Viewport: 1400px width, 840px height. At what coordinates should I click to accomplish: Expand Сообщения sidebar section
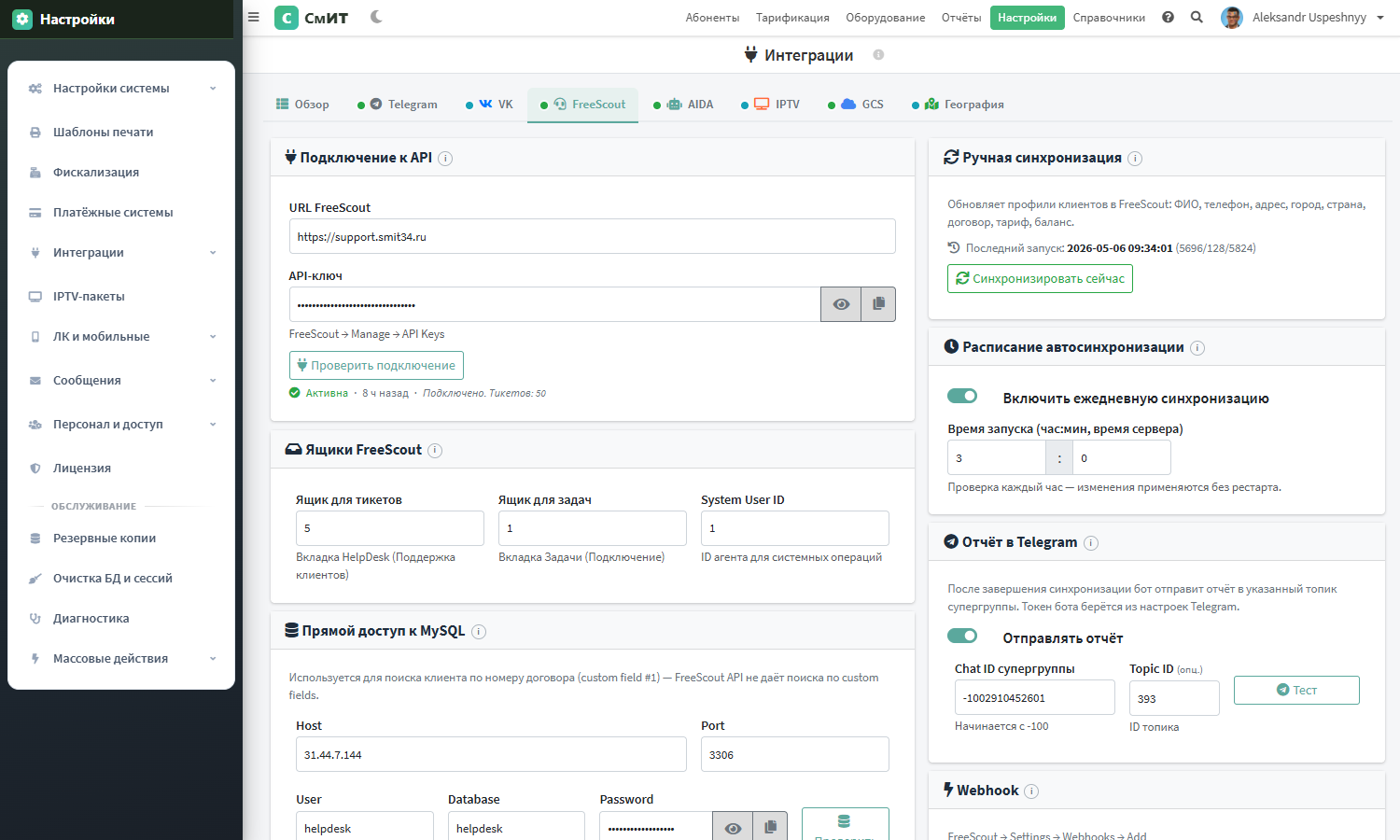point(121,381)
